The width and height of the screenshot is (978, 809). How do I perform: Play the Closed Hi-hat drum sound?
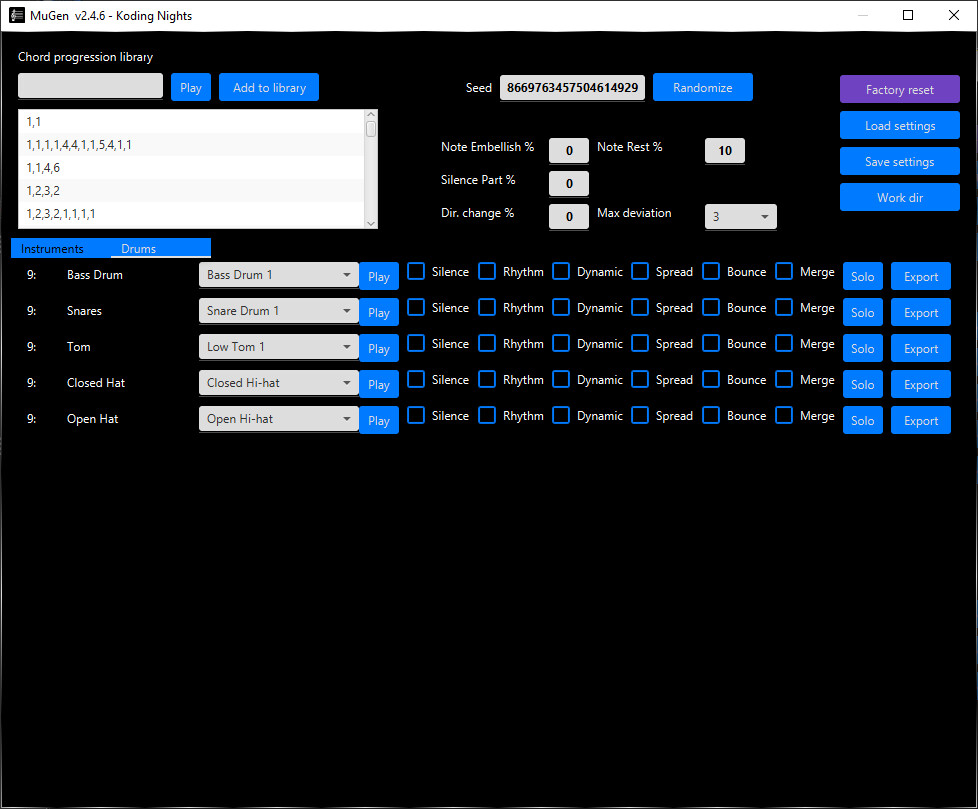[378, 383]
